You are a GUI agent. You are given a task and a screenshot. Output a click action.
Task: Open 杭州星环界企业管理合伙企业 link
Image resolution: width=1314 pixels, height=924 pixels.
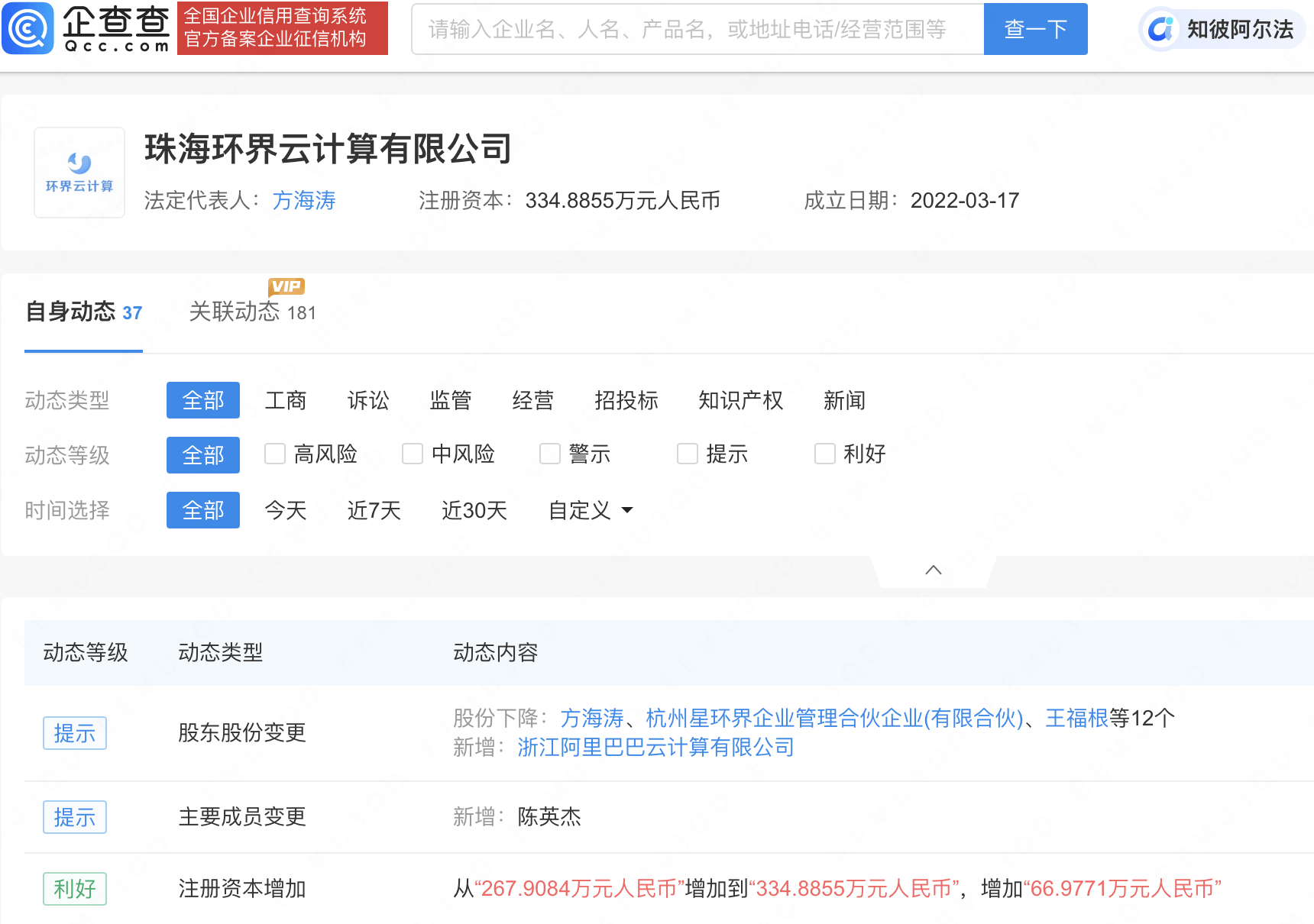coord(834,718)
